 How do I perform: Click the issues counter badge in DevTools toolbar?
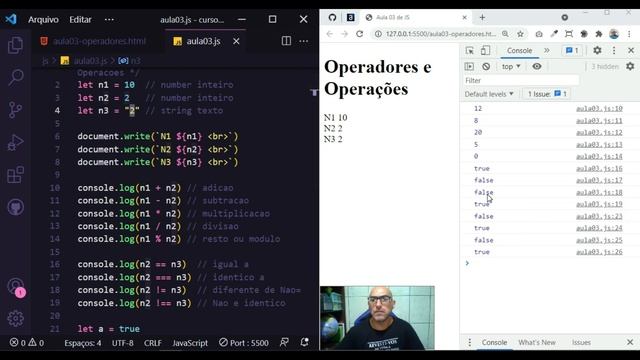tap(572, 50)
